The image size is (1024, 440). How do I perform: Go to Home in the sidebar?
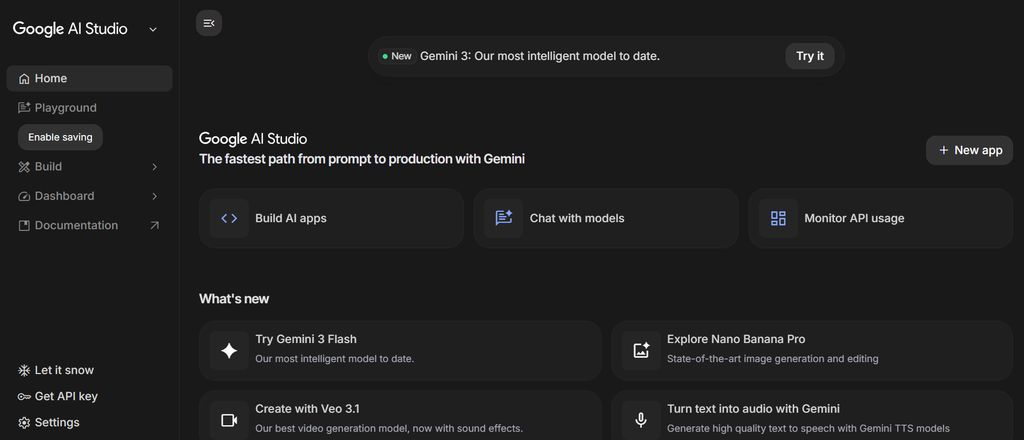pos(89,78)
